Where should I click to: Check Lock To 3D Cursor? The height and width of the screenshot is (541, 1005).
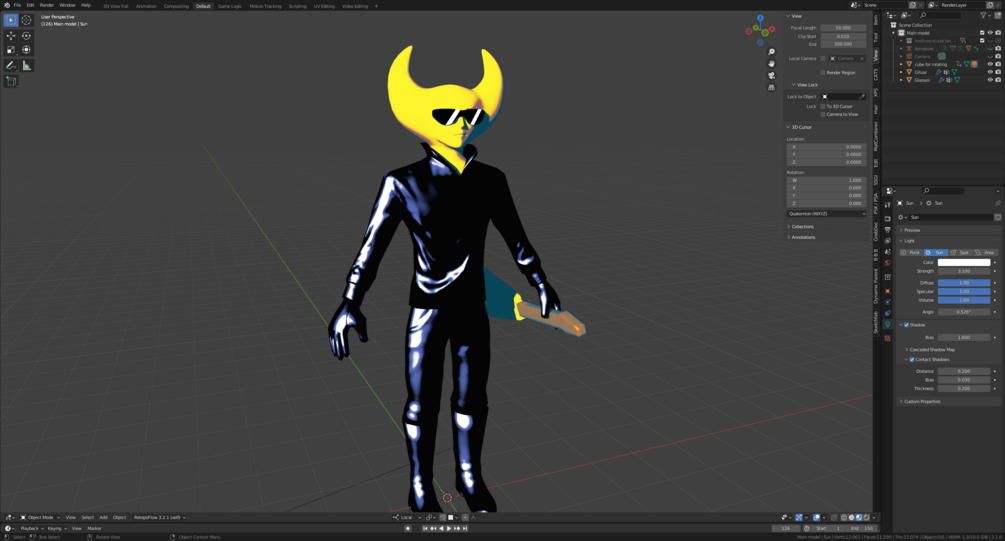(823, 106)
